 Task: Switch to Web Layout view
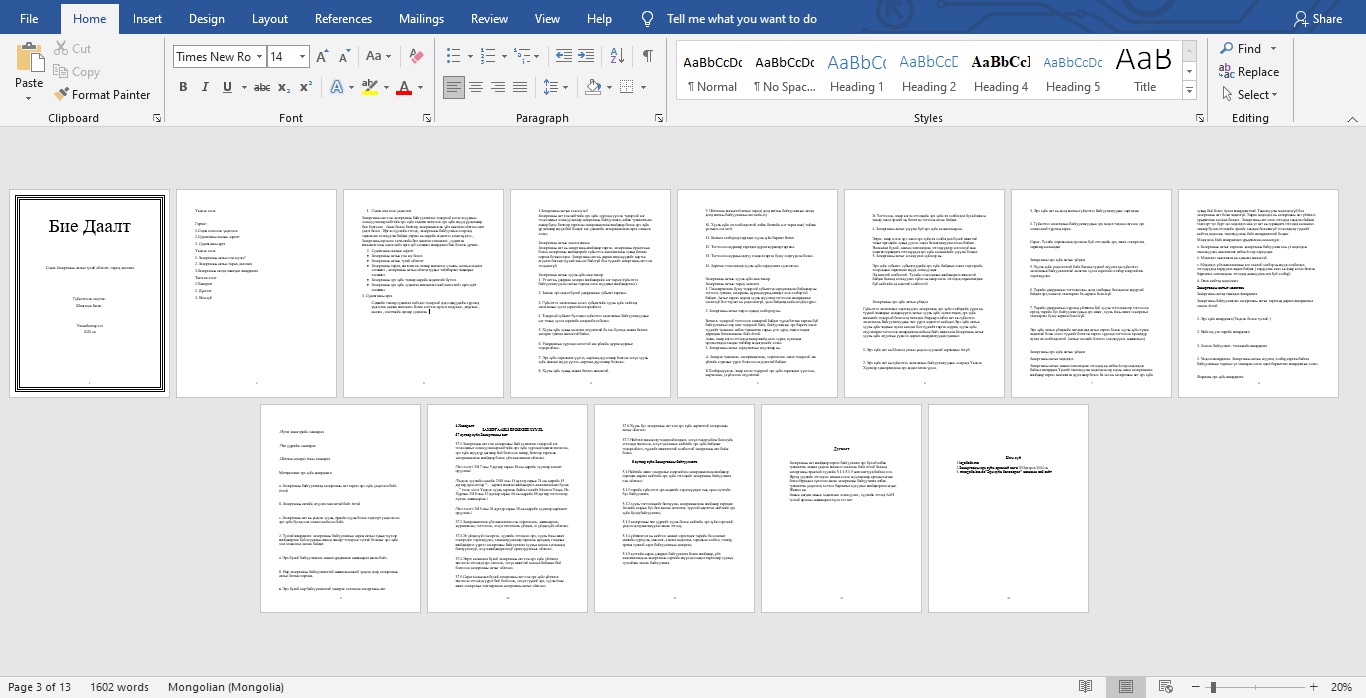[x=1165, y=687]
